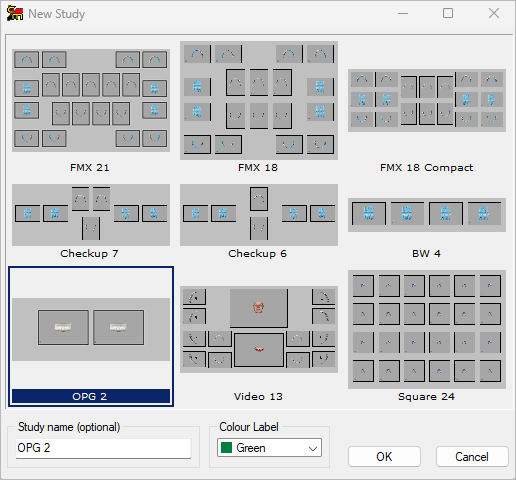Click the face image in Video 13
Image resolution: width=516 pixels, height=480 pixels.
[x=258, y=308]
